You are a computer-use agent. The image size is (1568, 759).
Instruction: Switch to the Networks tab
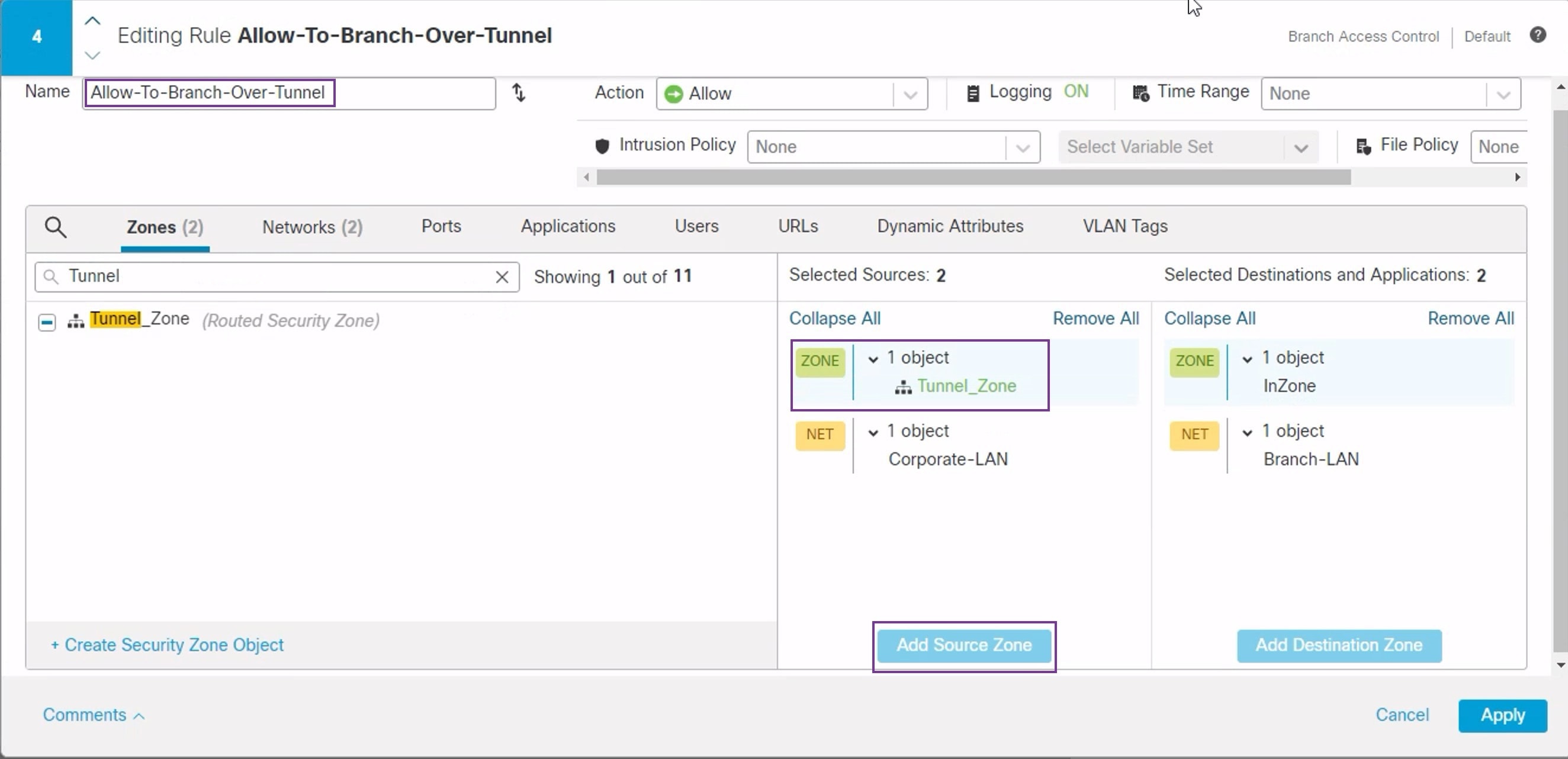point(311,226)
